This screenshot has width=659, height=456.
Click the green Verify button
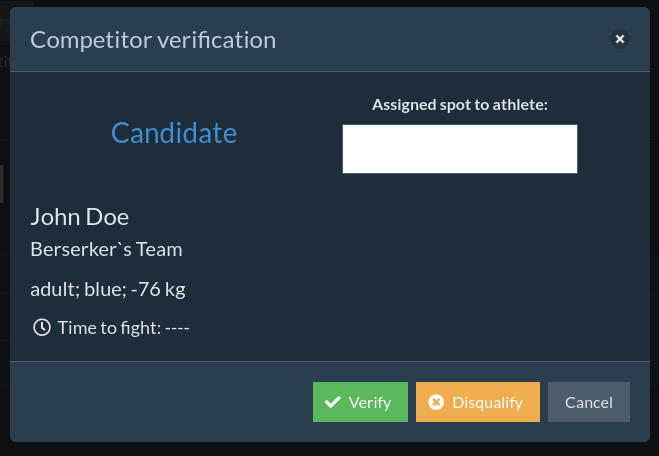(360, 402)
